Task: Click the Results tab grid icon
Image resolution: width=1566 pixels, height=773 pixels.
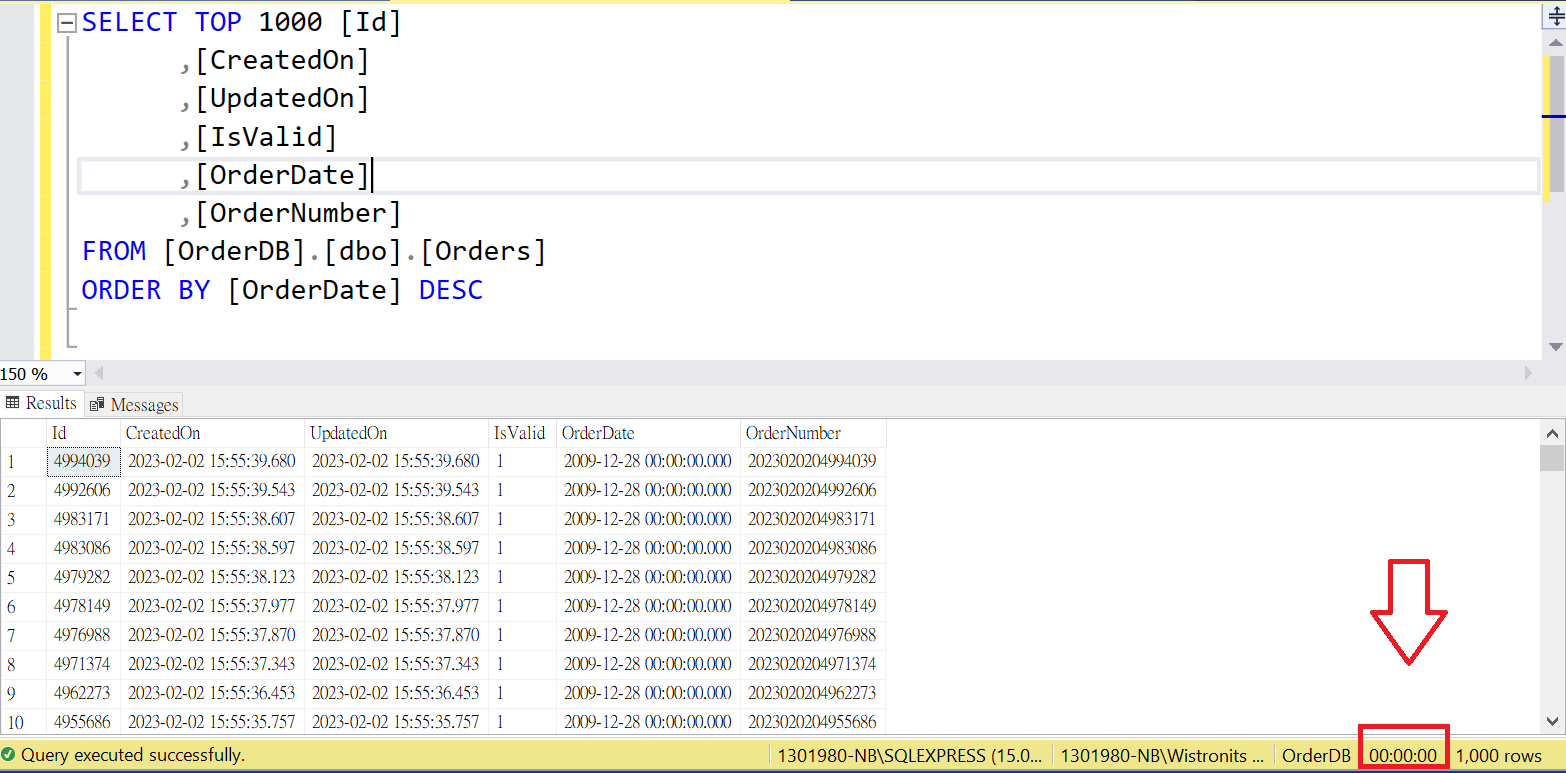Action: [13, 403]
